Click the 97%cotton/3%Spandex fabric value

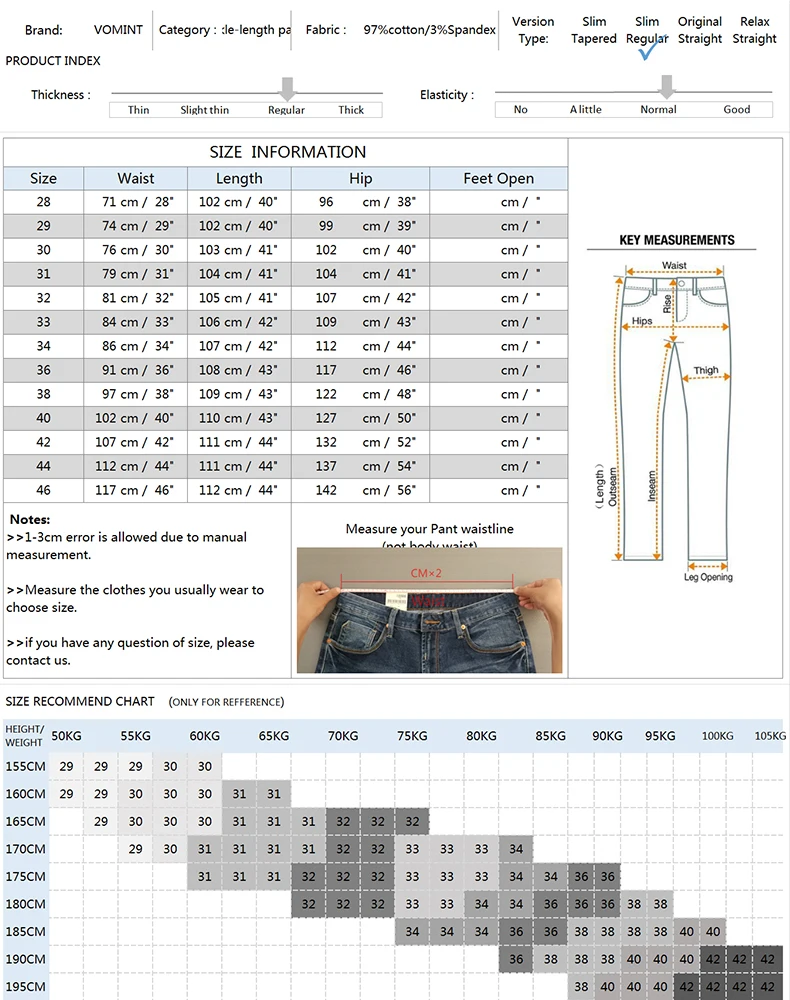pos(429,29)
